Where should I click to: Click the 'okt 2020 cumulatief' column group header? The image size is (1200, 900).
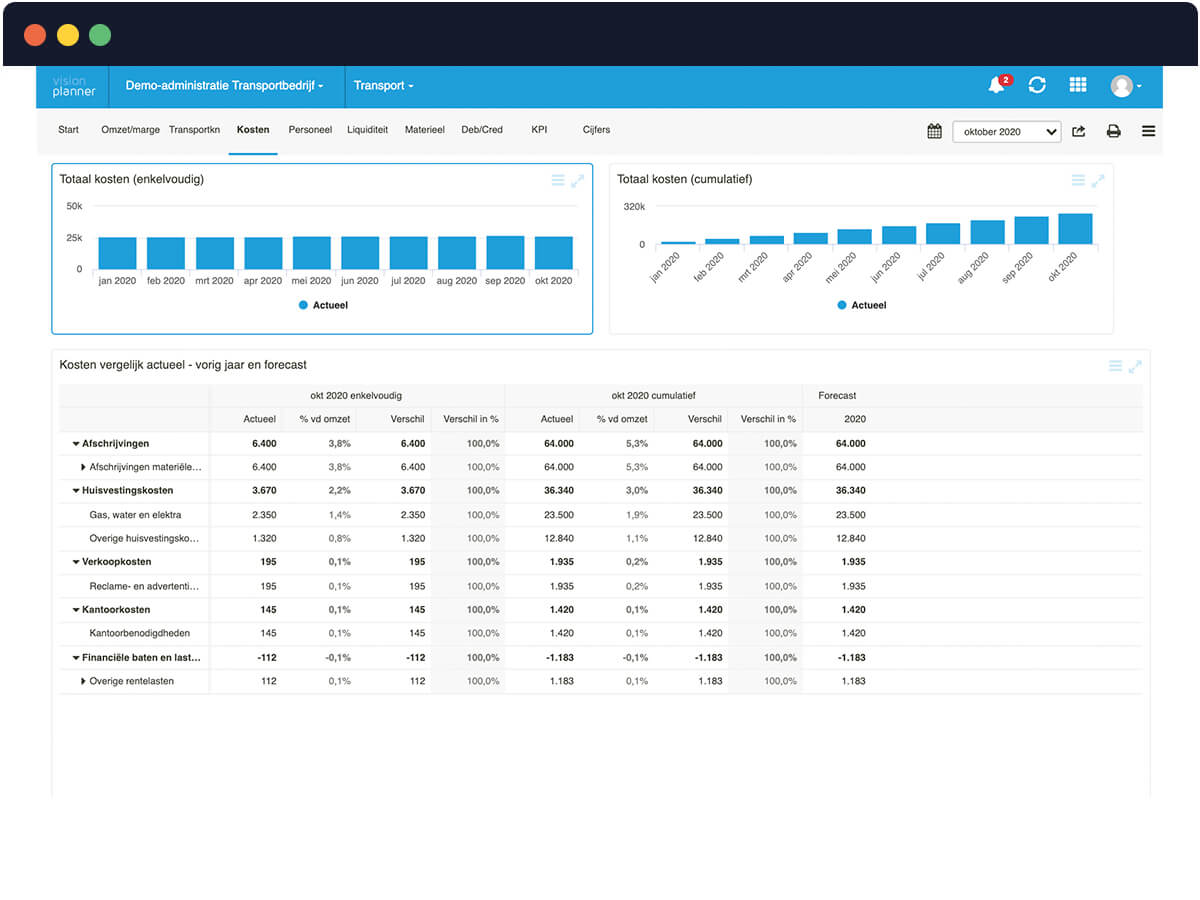pyautogui.click(x=654, y=395)
